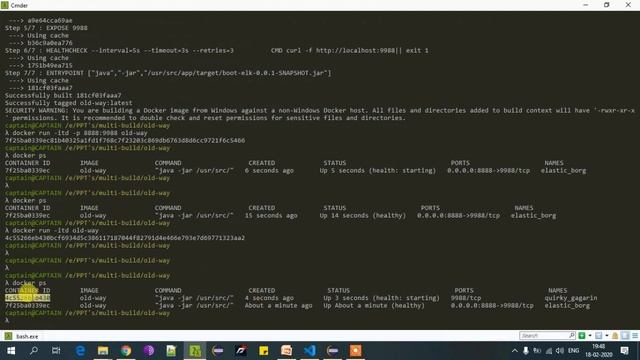
Task: Click the active console view icon in Cmder's status bar
Action: point(598,336)
